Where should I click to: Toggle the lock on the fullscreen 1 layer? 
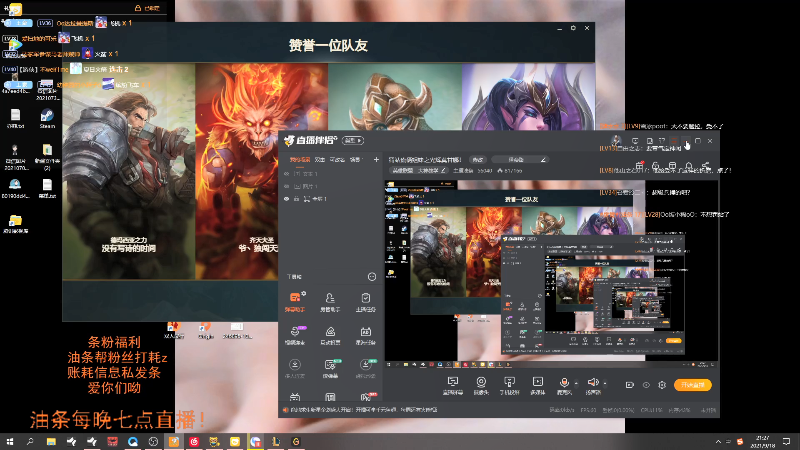[x=296, y=198]
